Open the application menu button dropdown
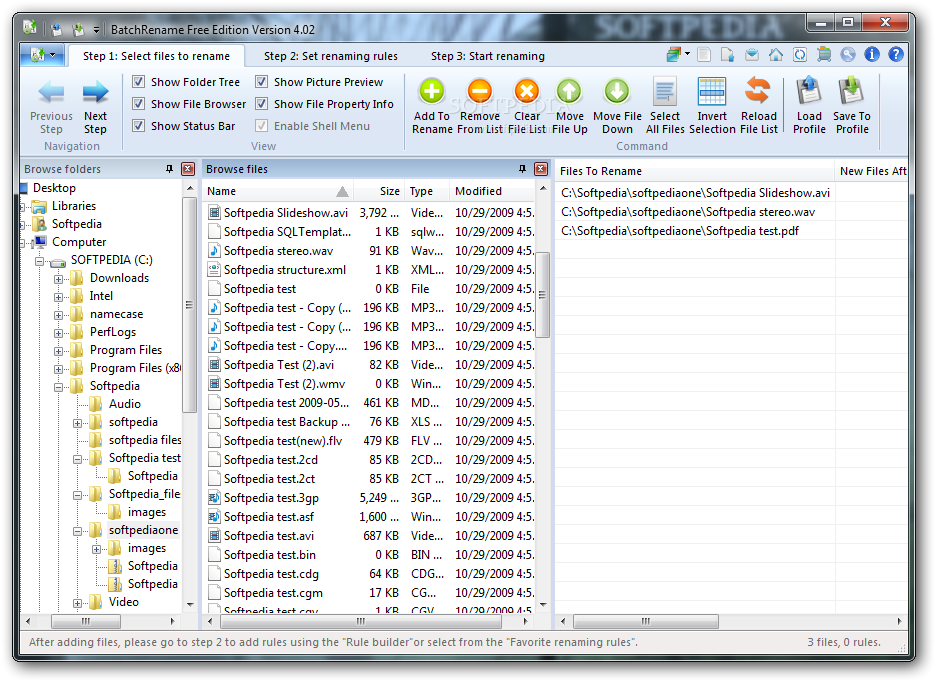The image size is (936, 682). [42, 55]
